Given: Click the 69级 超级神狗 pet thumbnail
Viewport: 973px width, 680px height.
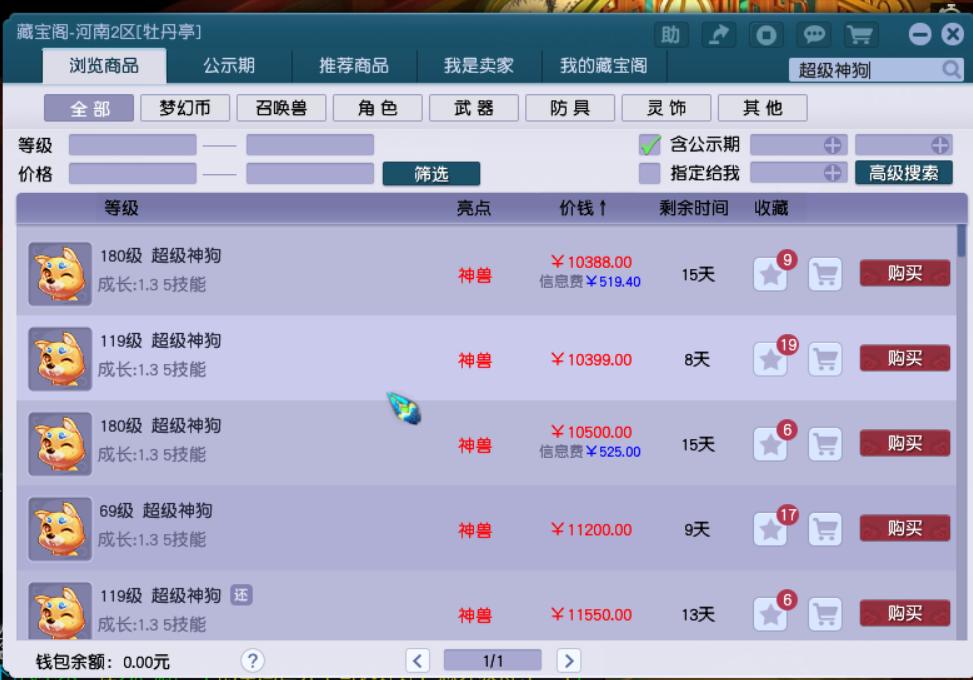Looking at the screenshot, I should pyautogui.click(x=60, y=528).
